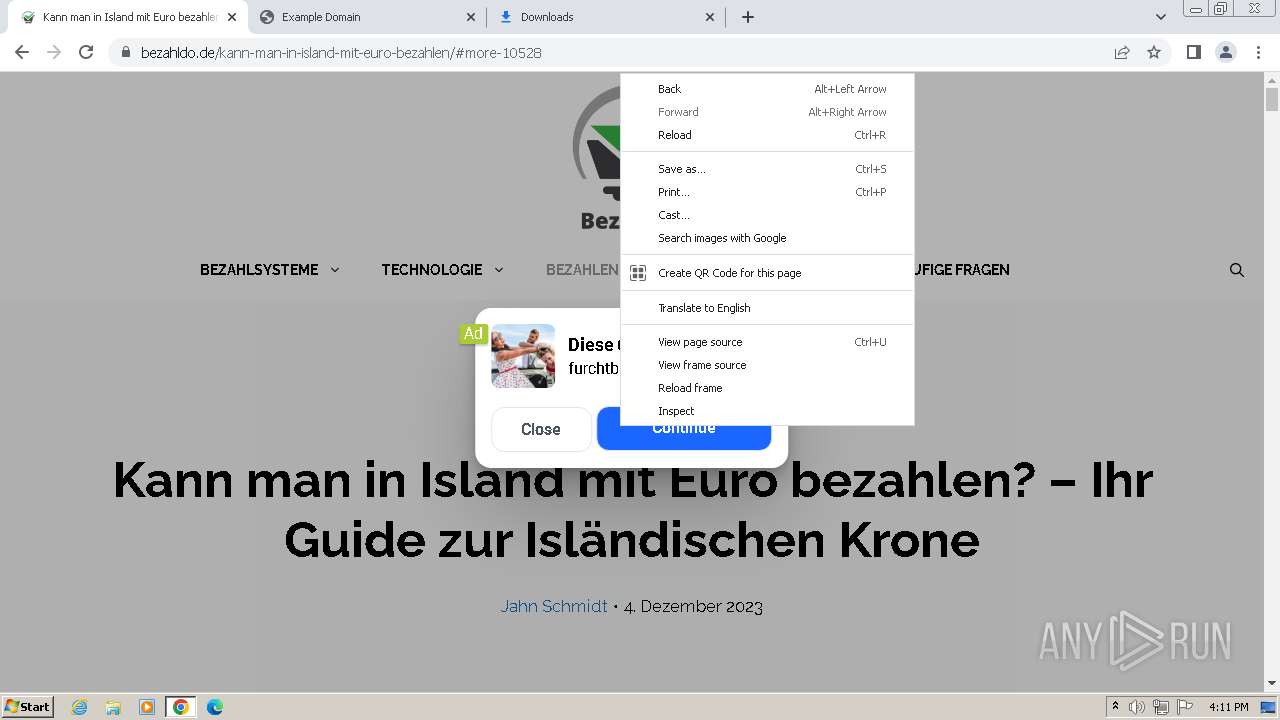The image size is (1280, 720).
Task: Choose Reload in the context menu
Action: tap(767, 135)
